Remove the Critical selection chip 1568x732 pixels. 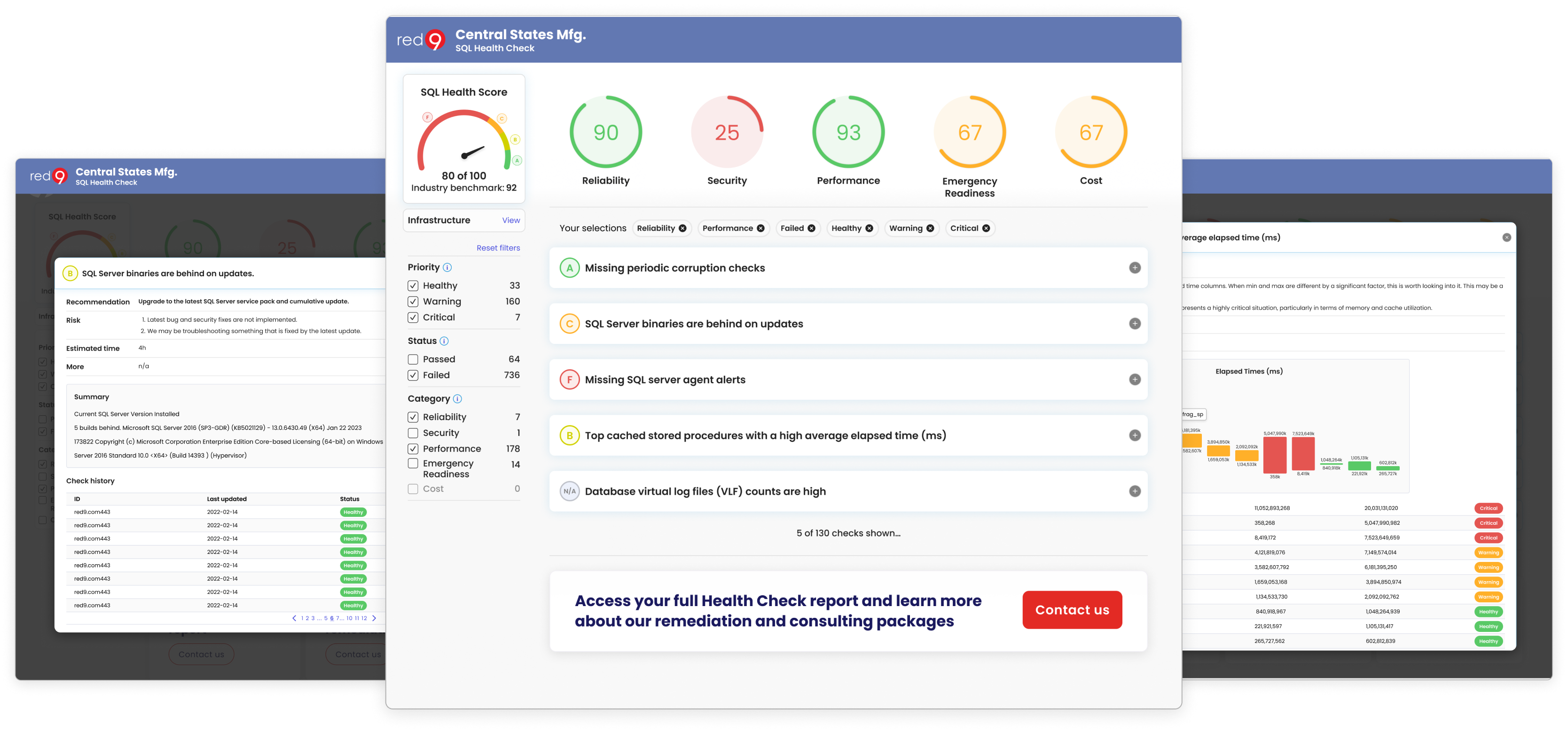pos(986,228)
